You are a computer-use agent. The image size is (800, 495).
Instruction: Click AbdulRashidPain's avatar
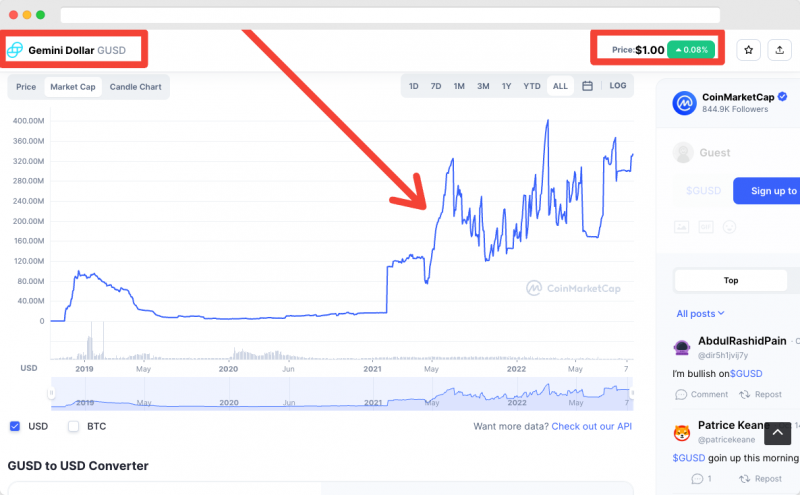coord(682,348)
